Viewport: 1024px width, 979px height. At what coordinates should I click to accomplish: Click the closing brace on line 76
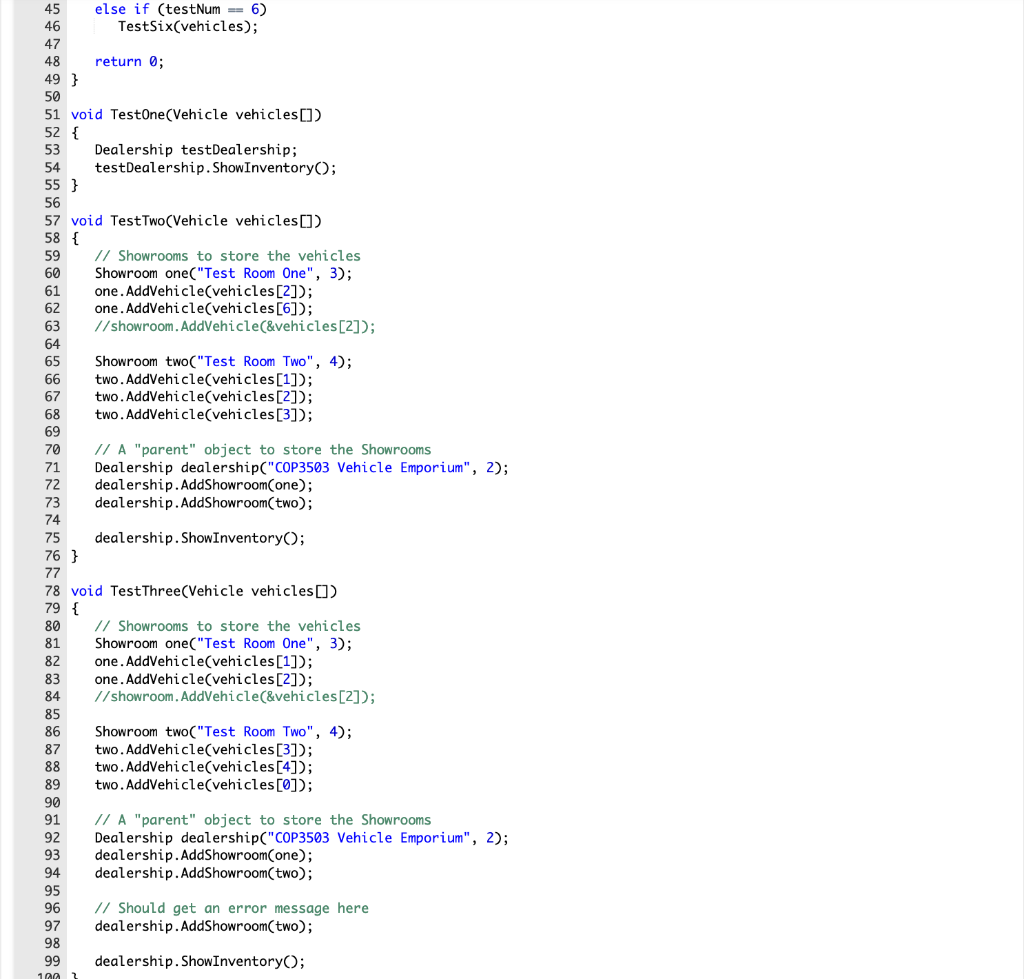(74, 555)
